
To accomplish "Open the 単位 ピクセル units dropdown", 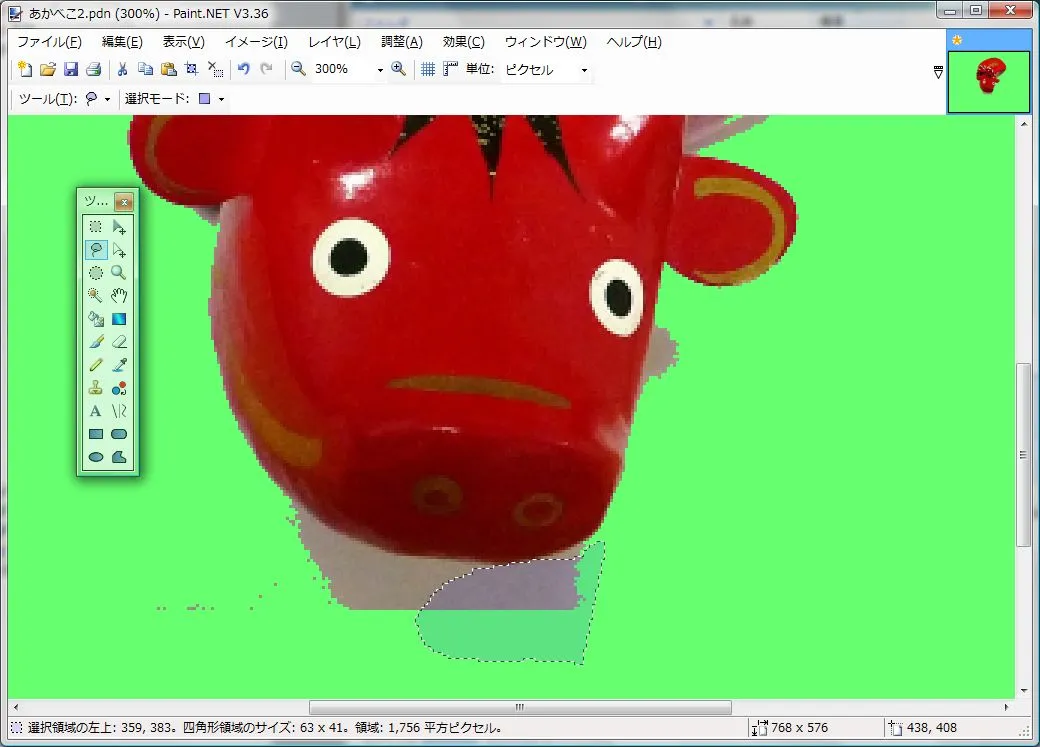I will [x=584, y=70].
